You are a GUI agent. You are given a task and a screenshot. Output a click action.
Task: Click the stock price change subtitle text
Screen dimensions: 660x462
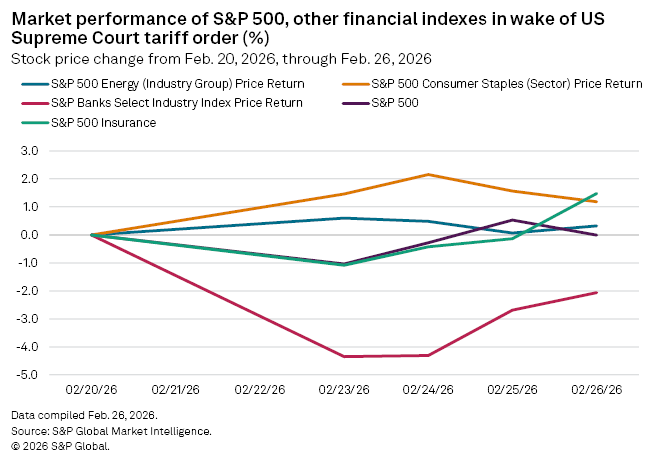(220, 58)
